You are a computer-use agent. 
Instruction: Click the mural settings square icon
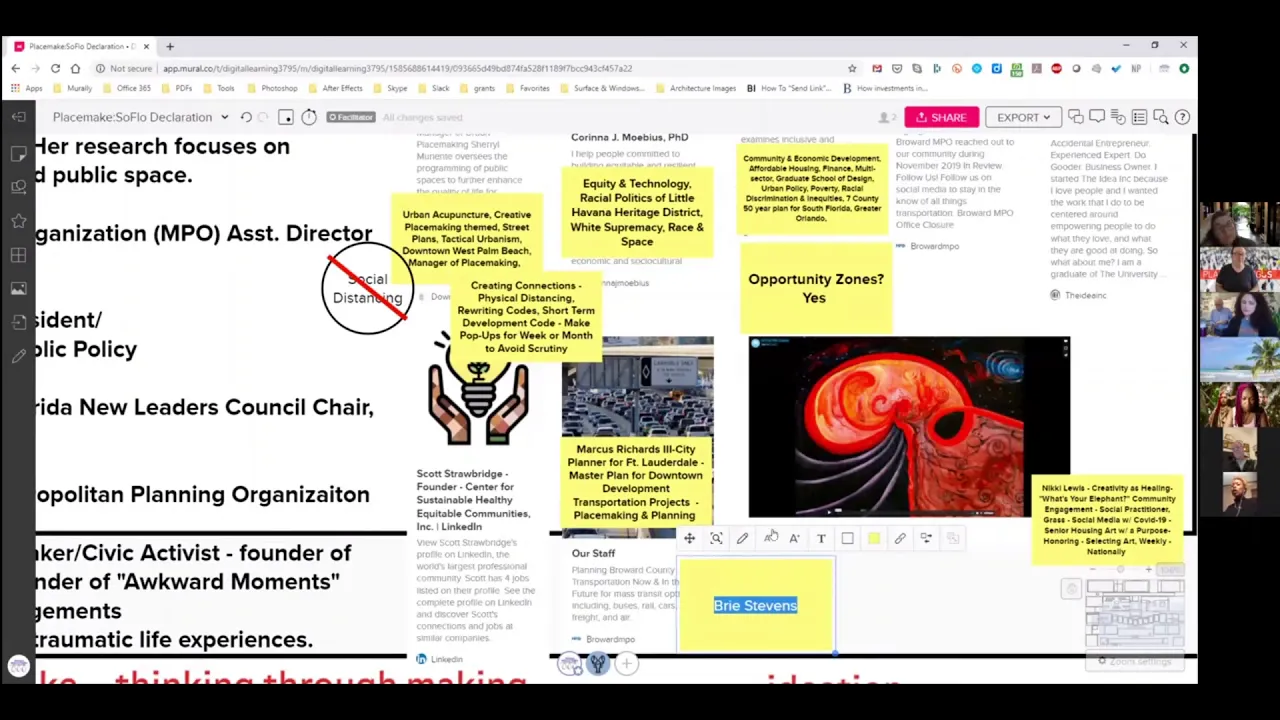286,117
